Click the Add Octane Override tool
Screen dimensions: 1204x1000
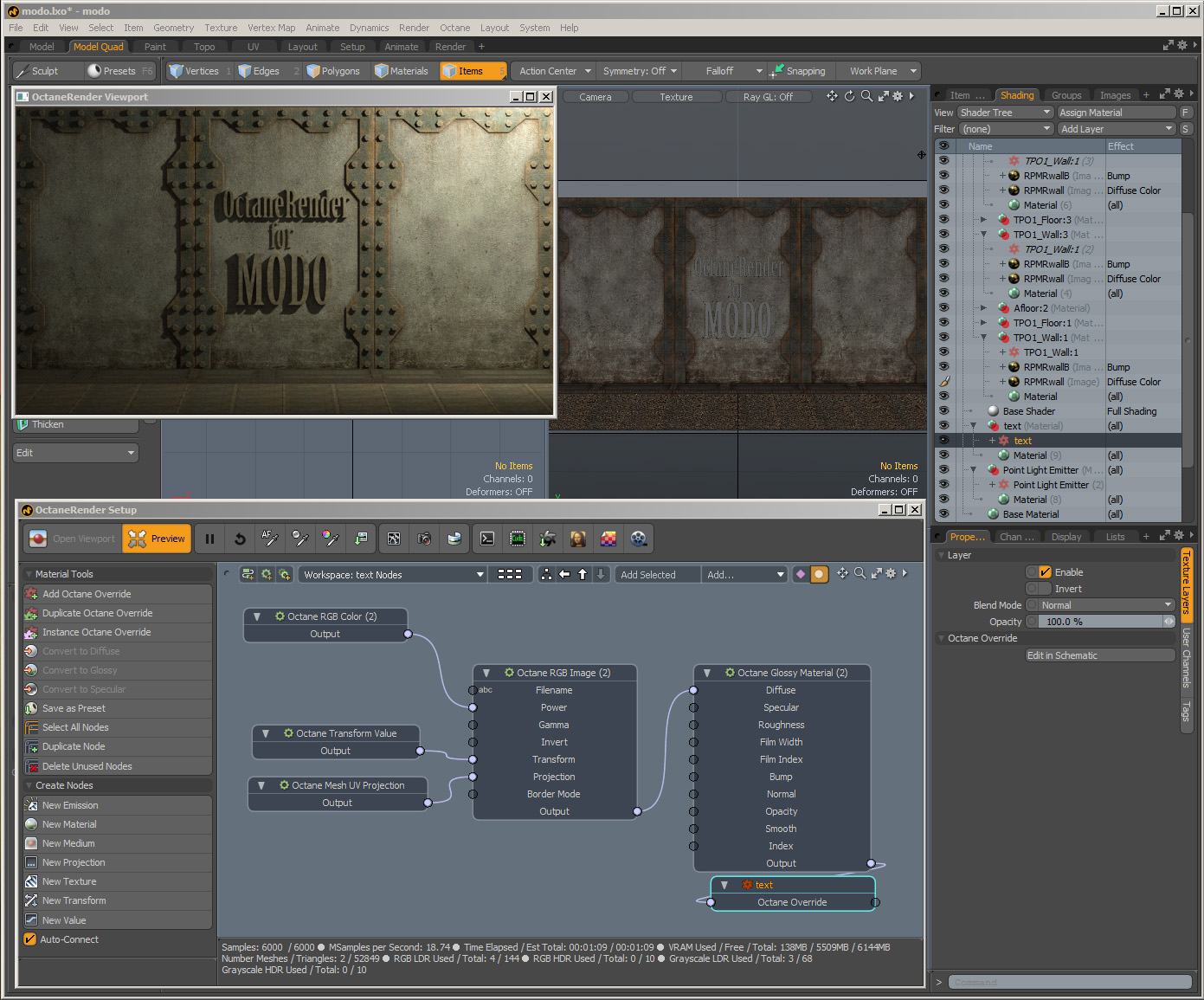tap(87, 594)
